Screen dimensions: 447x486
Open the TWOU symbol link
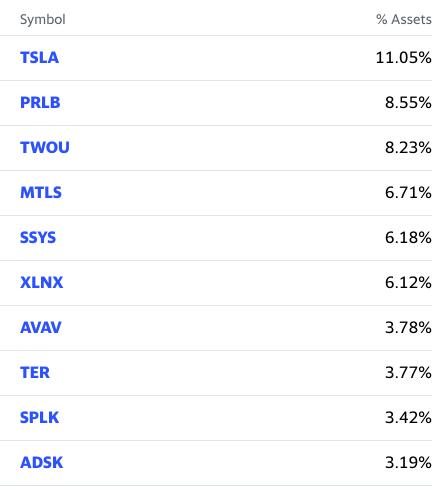coord(45,148)
